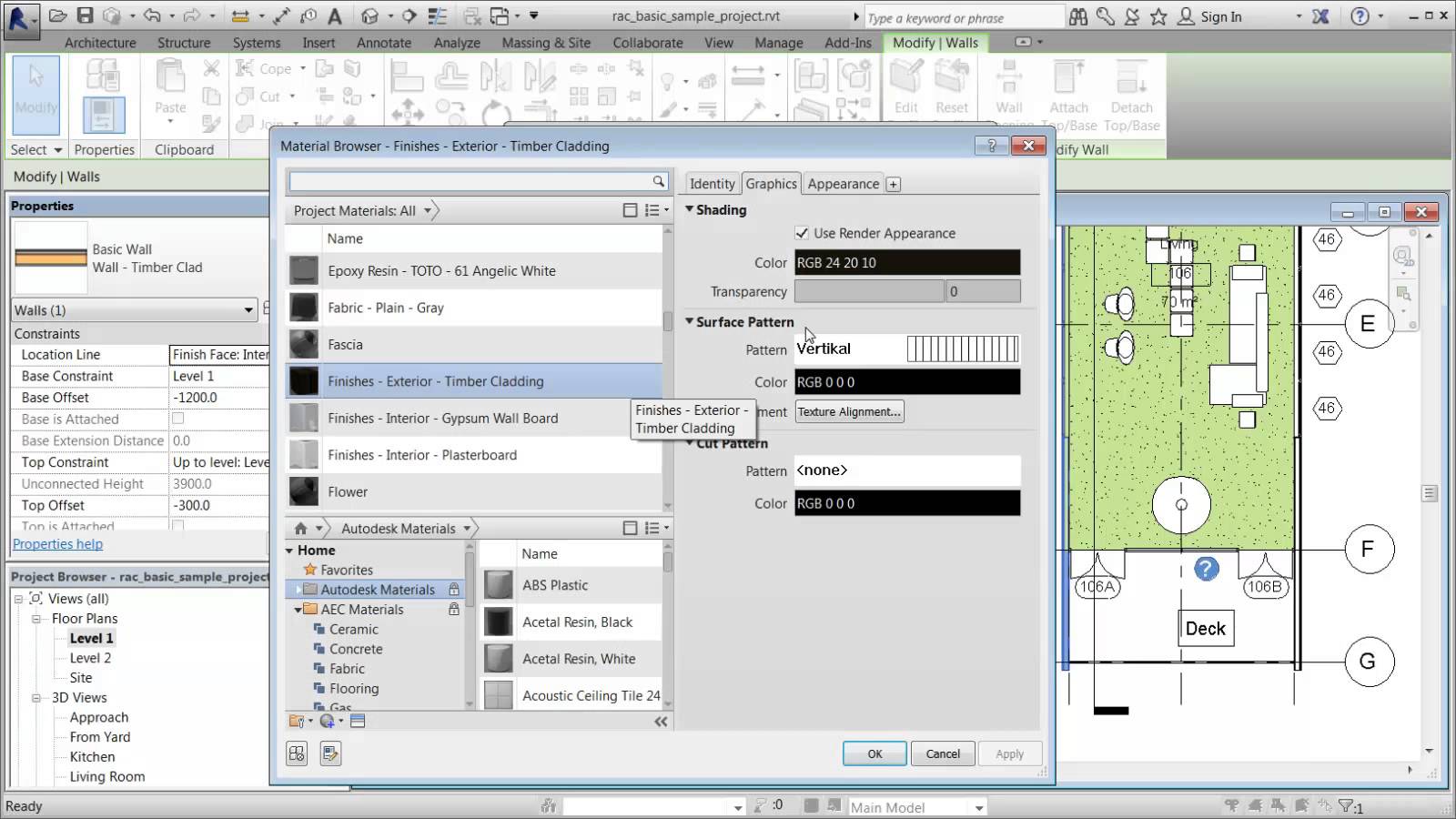Click the Shading Color swatch RGB 24 20 10
Viewport: 1456px width, 819px height.
click(906, 262)
